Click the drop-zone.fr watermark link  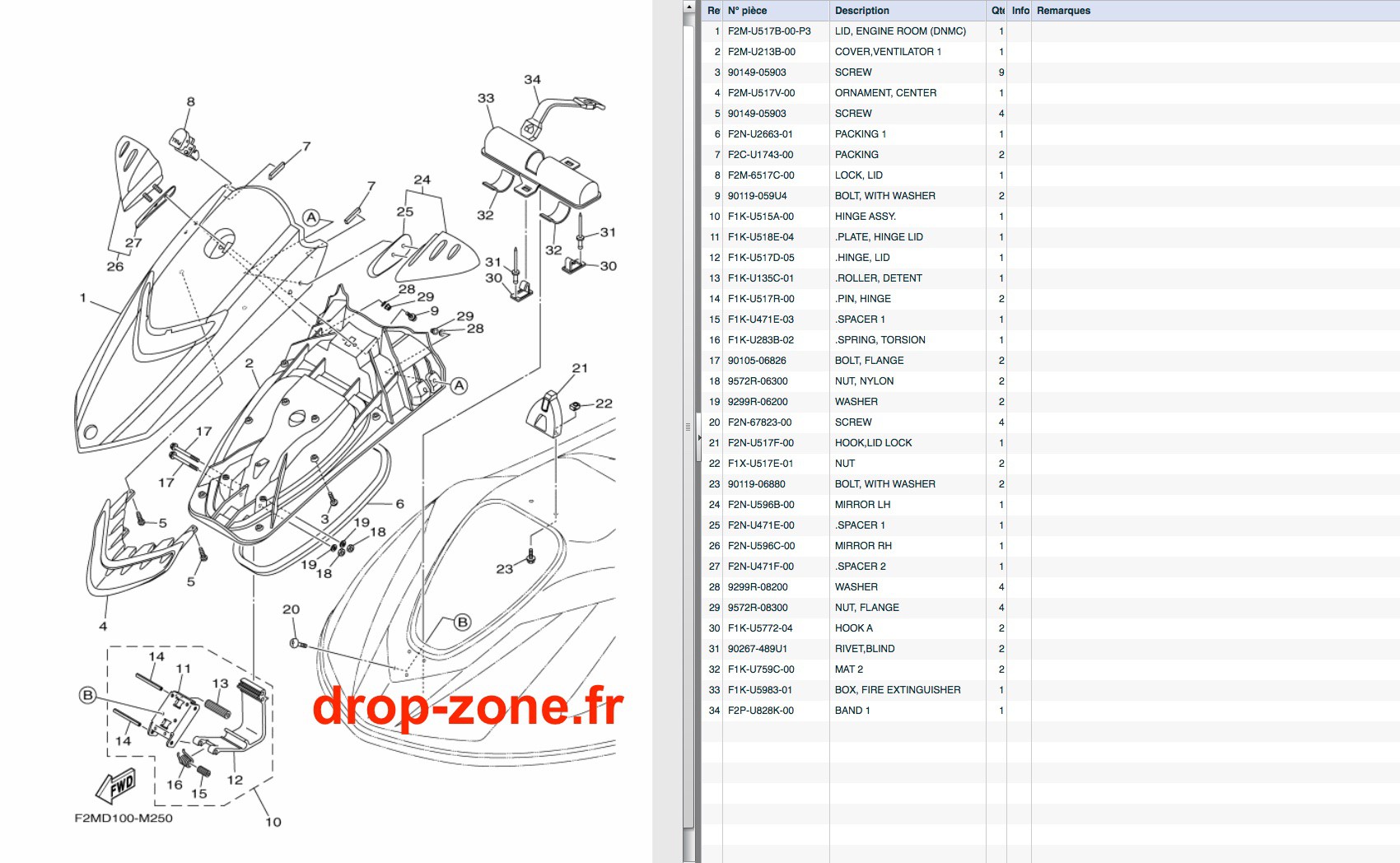(x=467, y=707)
